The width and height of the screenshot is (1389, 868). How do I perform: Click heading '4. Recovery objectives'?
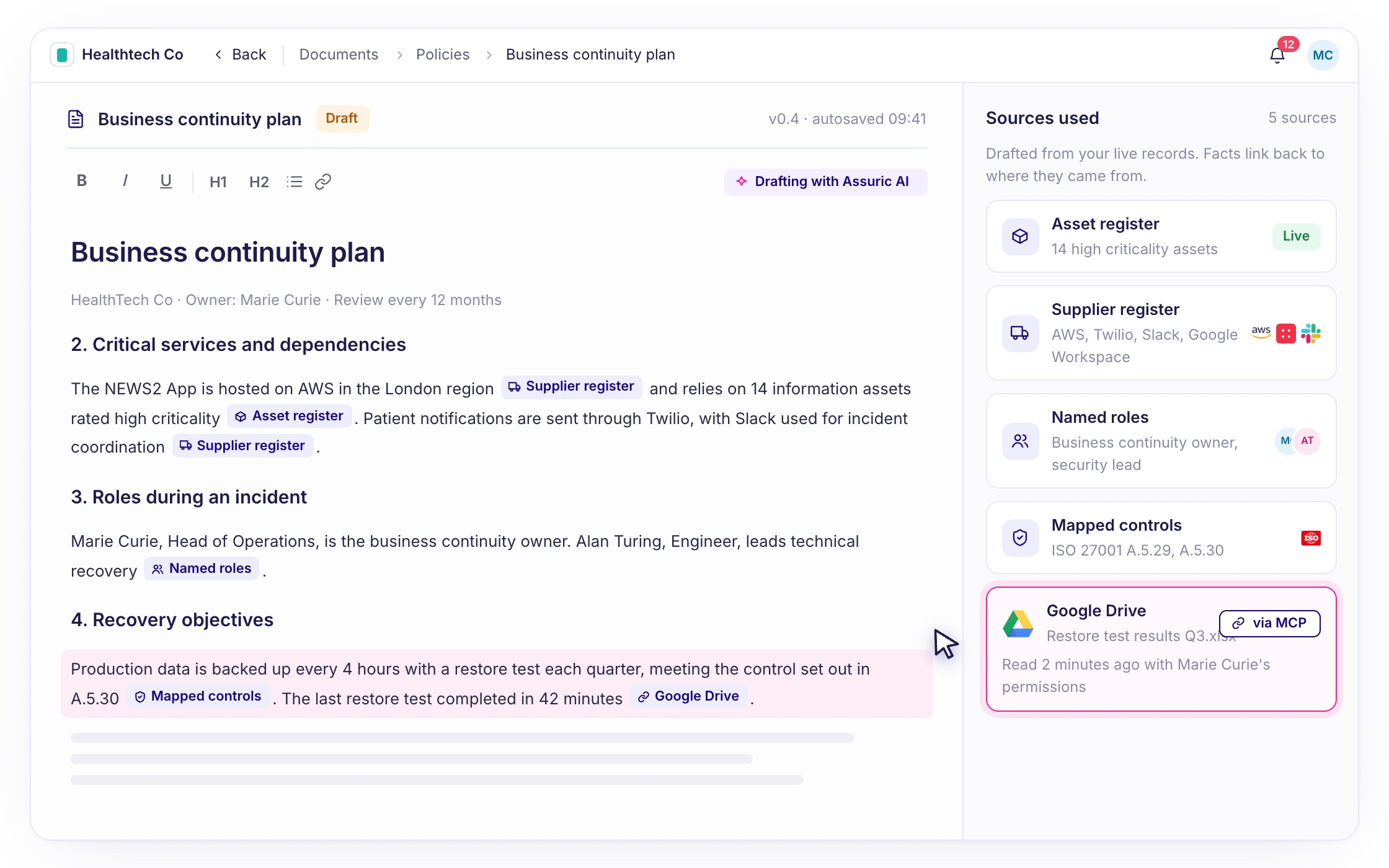[172, 620]
